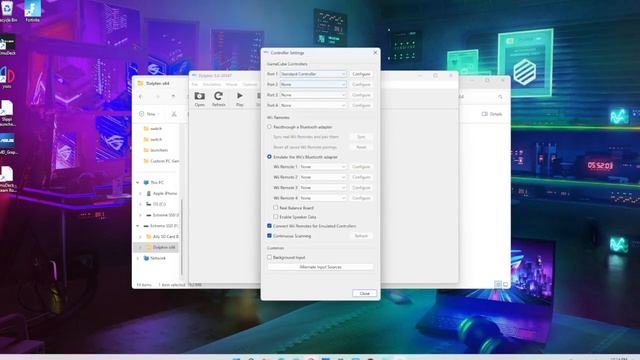Viewport: 640px width, 360px height.
Task: Open the Custom PC Games folder shortcut
Action: click(x=161, y=161)
